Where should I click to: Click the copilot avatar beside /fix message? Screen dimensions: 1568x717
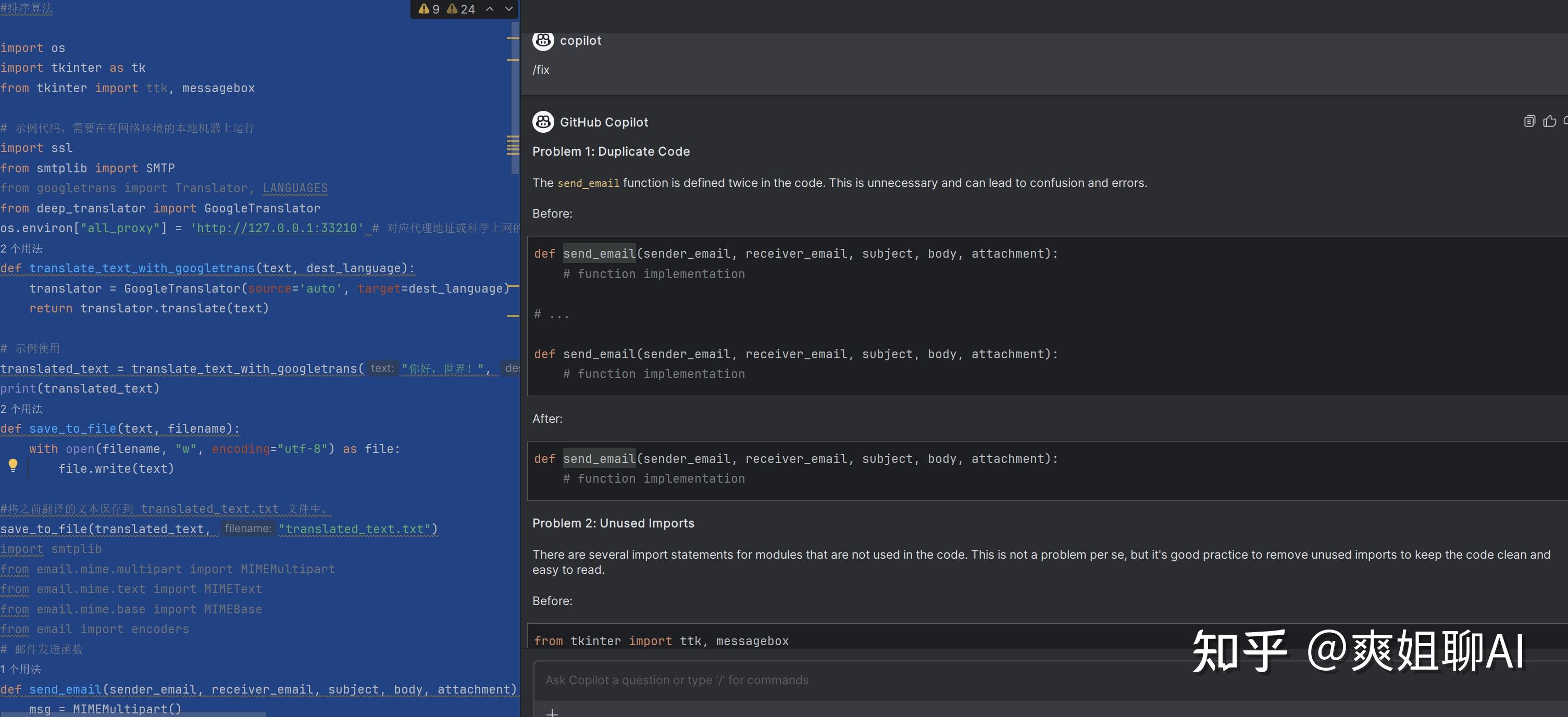[542, 41]
